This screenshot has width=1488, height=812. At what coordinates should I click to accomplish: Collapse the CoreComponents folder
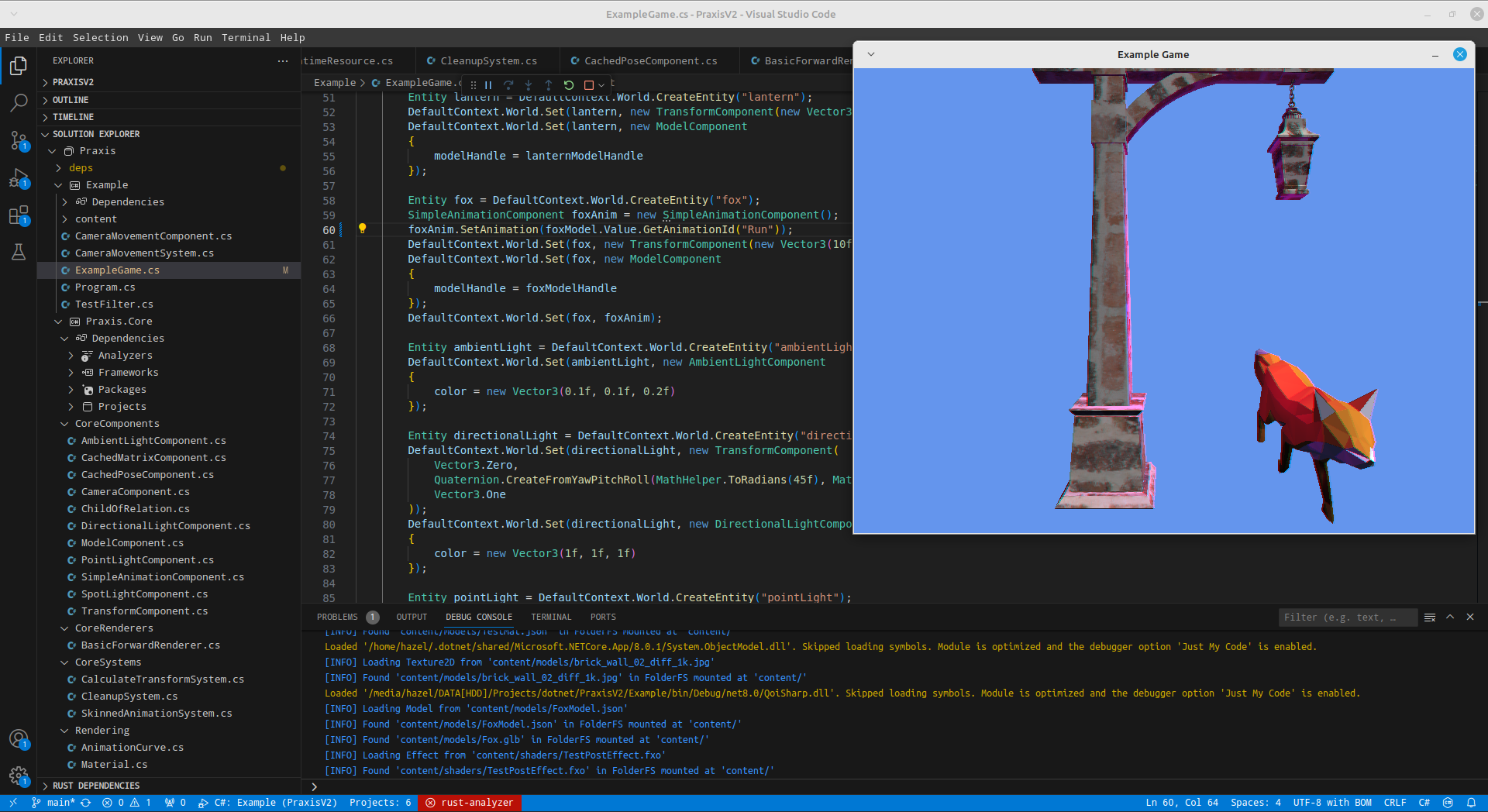(x=116, y=424)
